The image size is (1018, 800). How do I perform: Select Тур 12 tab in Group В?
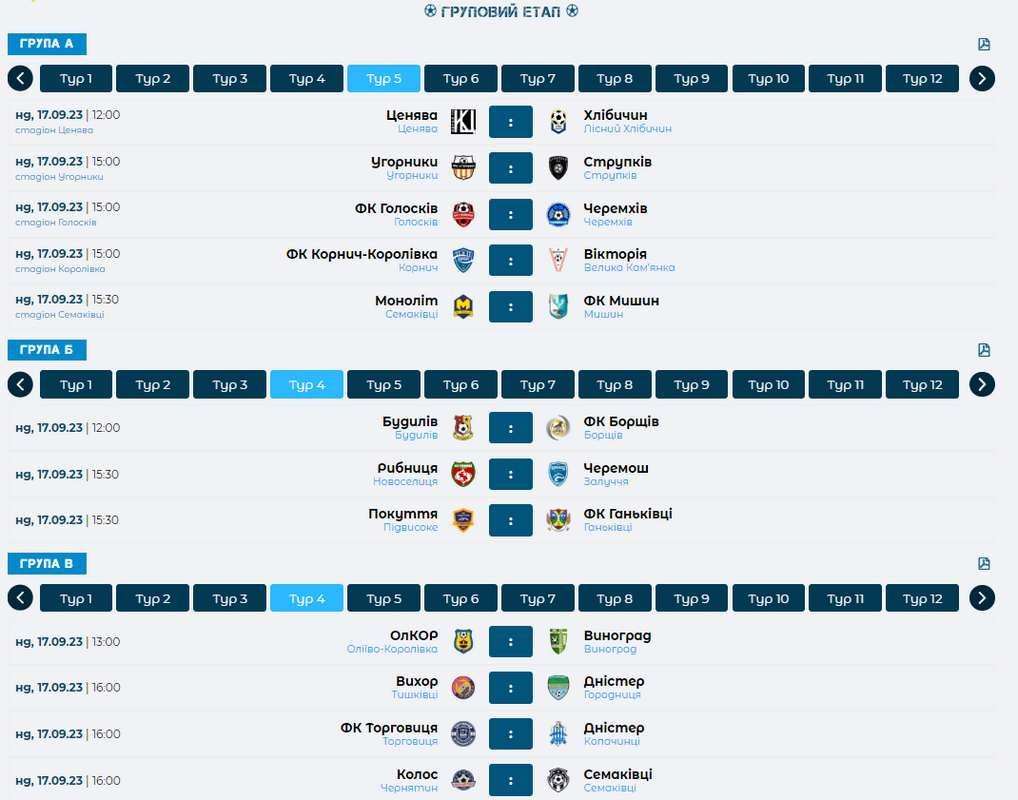tap(922, 599)
